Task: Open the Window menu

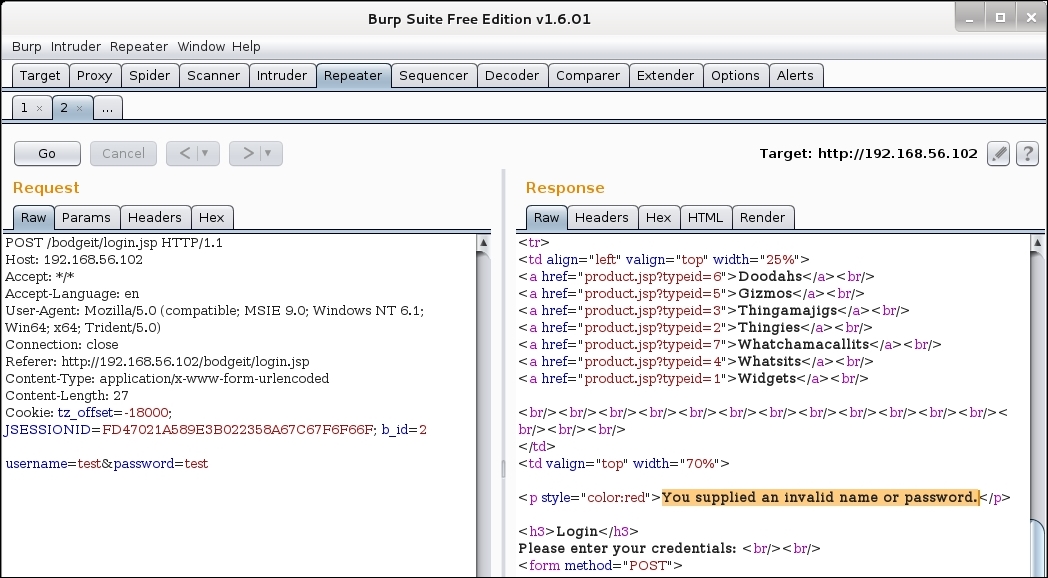Action: pos(201,47)
